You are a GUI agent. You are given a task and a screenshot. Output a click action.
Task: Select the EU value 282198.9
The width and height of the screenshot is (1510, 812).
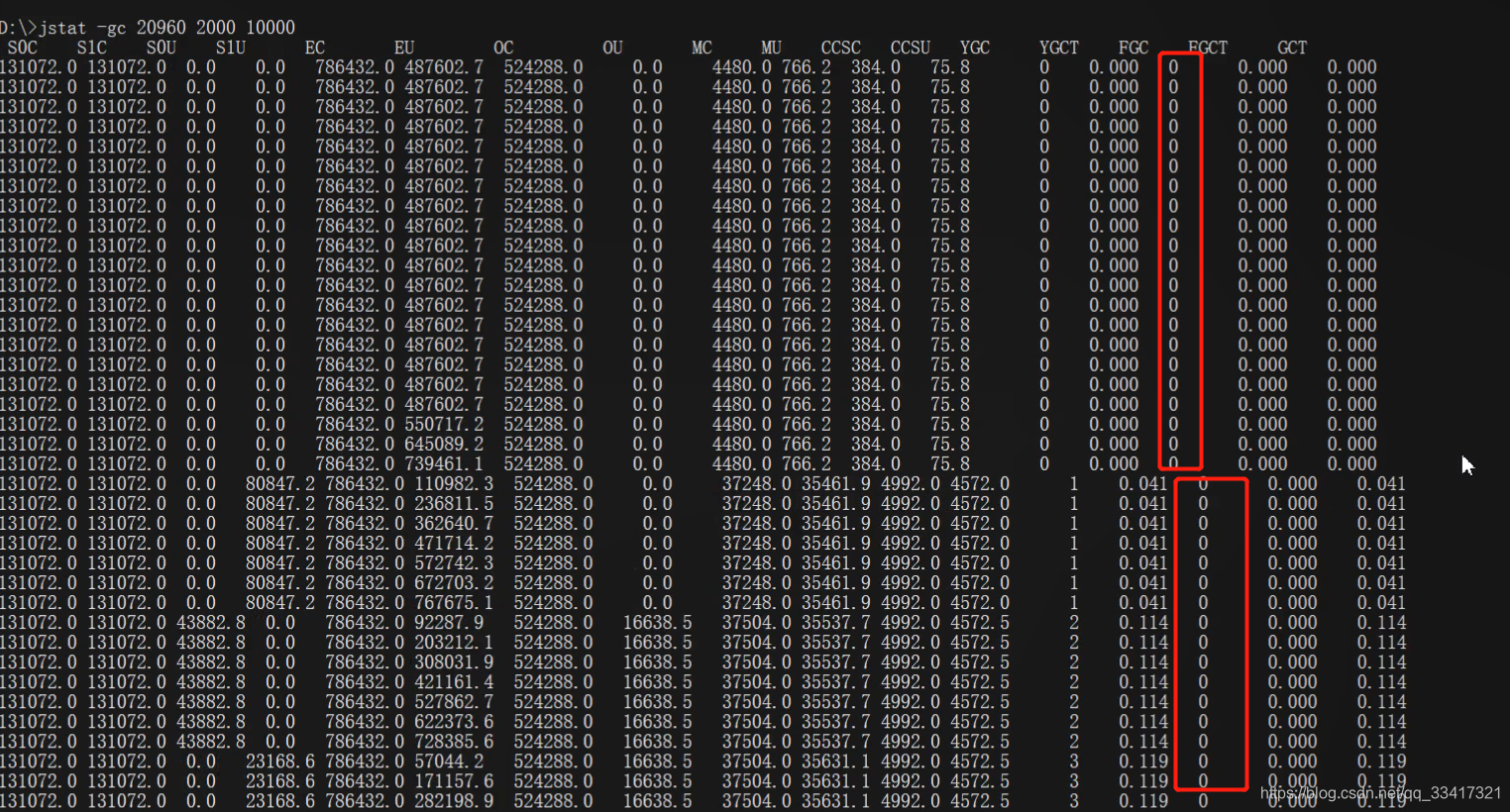tap(454, 800)
